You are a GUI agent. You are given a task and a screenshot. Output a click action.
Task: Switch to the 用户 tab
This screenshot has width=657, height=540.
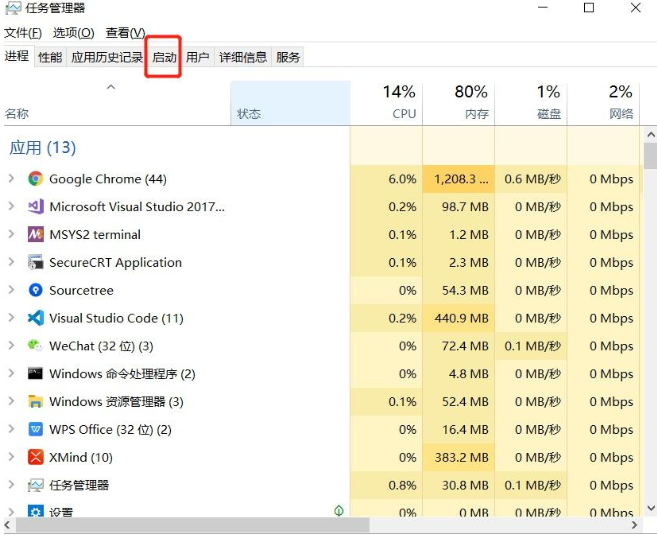tap(197, 57)
